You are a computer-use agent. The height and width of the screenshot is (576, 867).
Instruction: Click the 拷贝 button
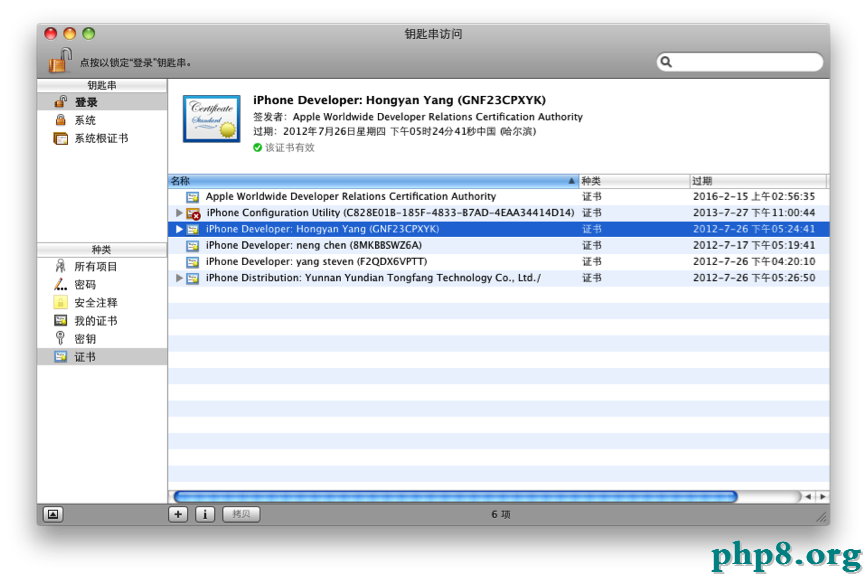pos(240,514)
